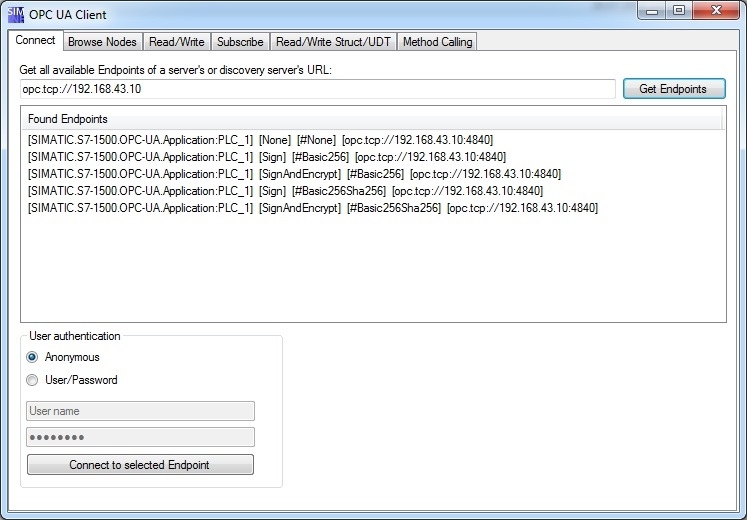
Task: Click the SIM application icon in title bar
Action: (16, 15)
